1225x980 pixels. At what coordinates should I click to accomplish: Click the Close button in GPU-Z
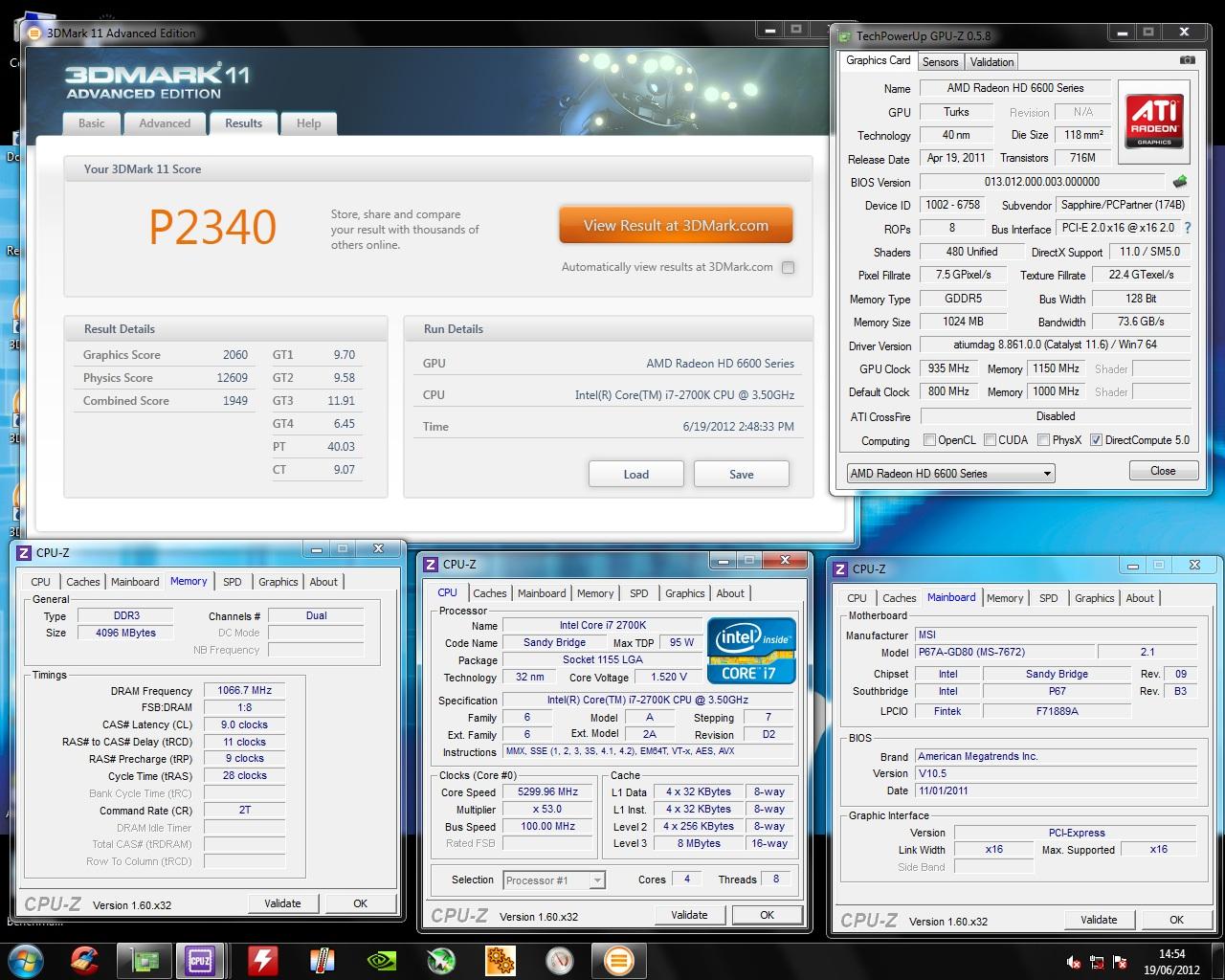pos(1163,470)
